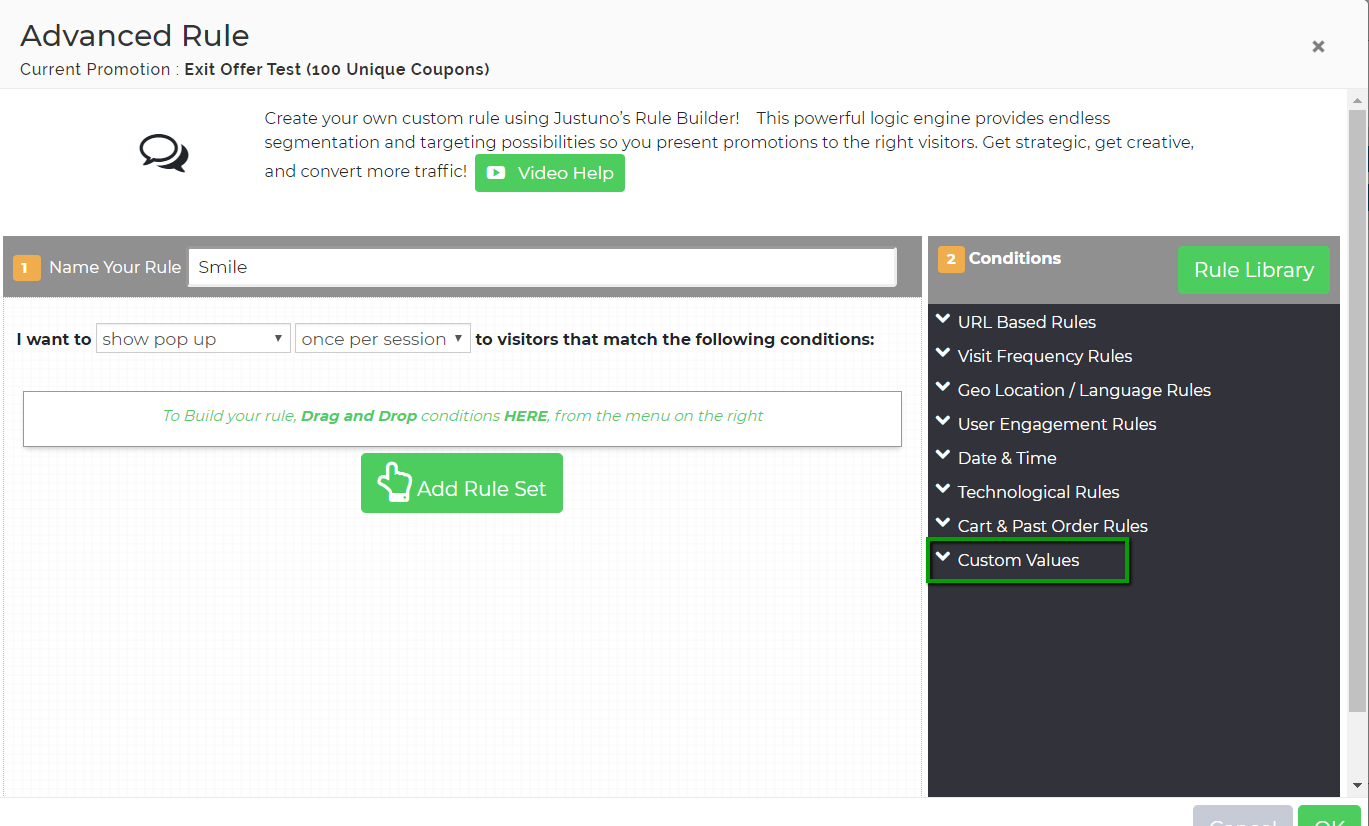
Task: Expand URL Based Rules chevron
Action: (x=942, y=321)
